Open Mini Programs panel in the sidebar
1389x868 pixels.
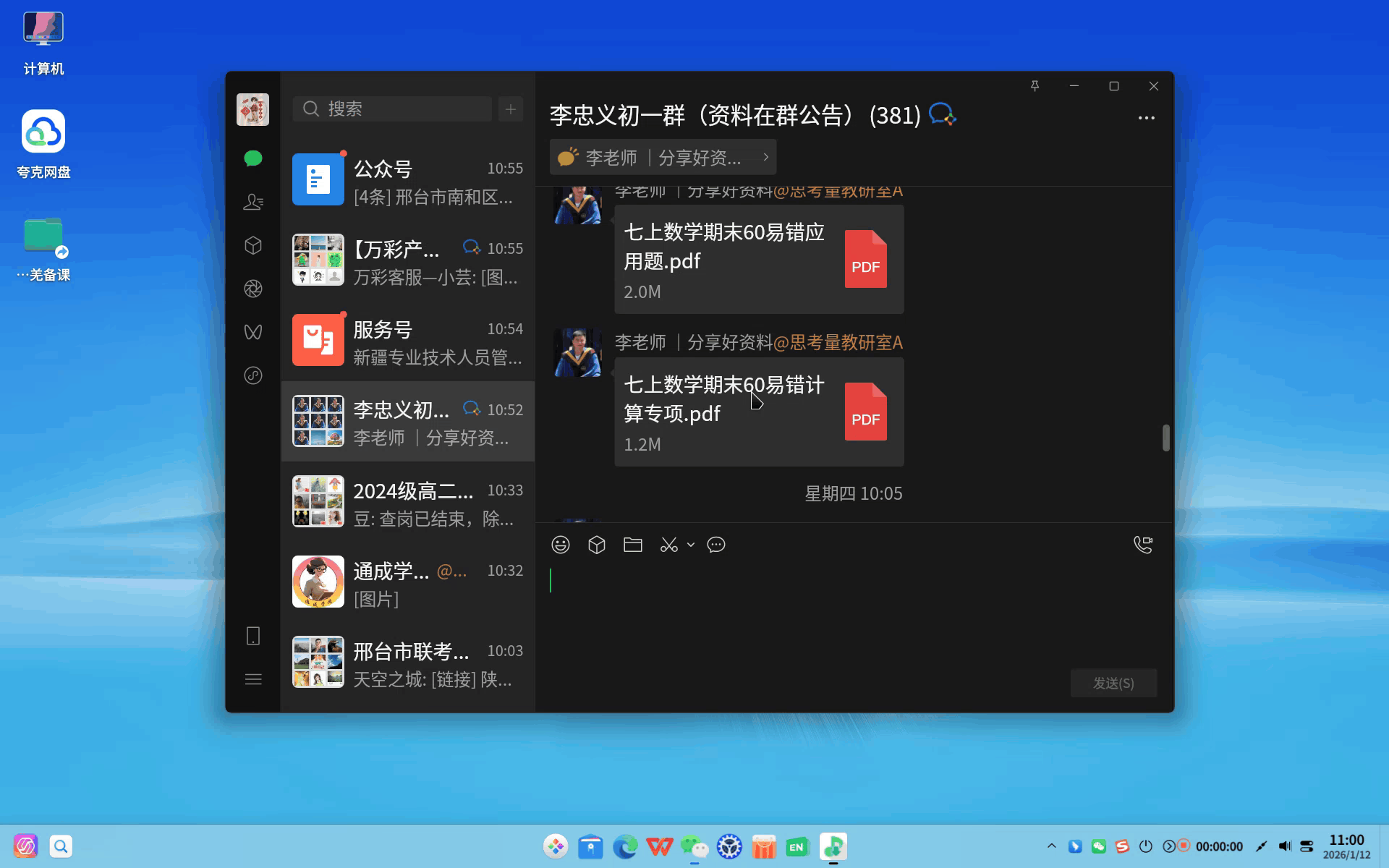point(252,375)
